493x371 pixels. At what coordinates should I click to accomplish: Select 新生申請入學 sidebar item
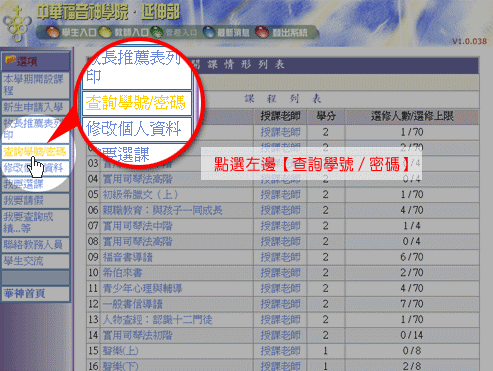[35, 107]
